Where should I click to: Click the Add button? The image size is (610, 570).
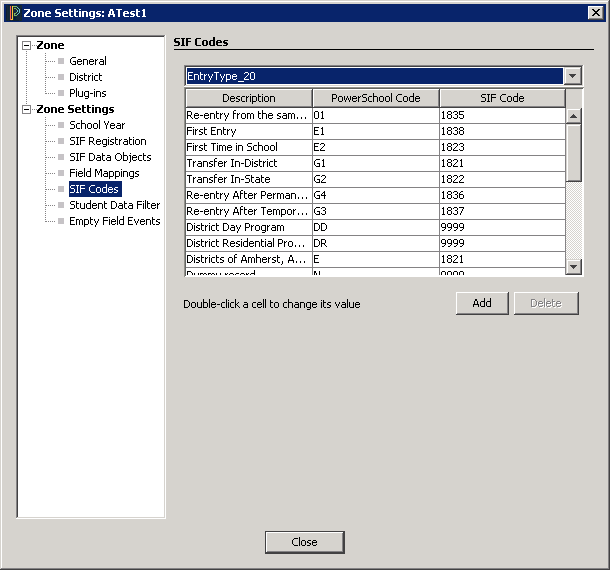click(x=482, y=303)
